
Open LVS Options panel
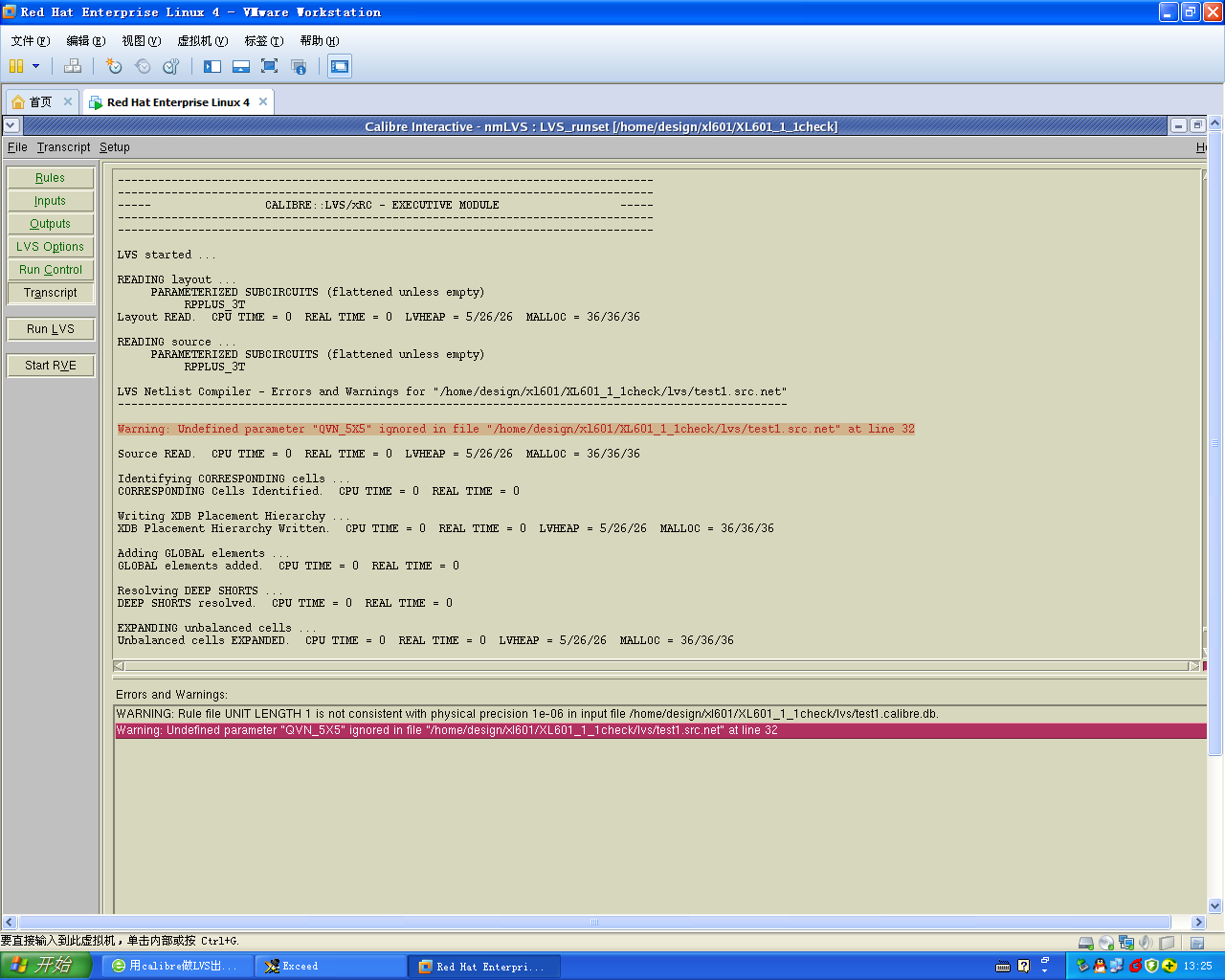coord(51,247)
